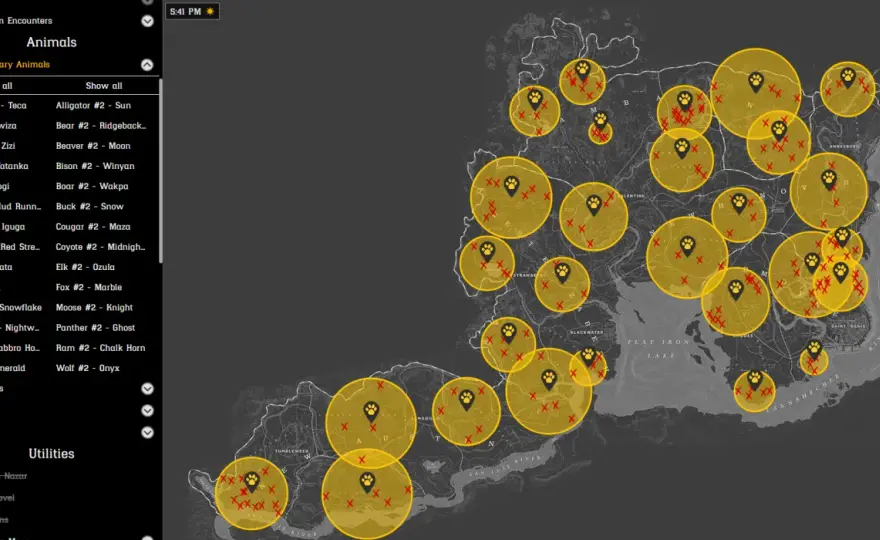The width and height of the screenshot is (880, 540).
Task: Expand the chevron just above the Utilities heading
Action: tap(147, 433)
